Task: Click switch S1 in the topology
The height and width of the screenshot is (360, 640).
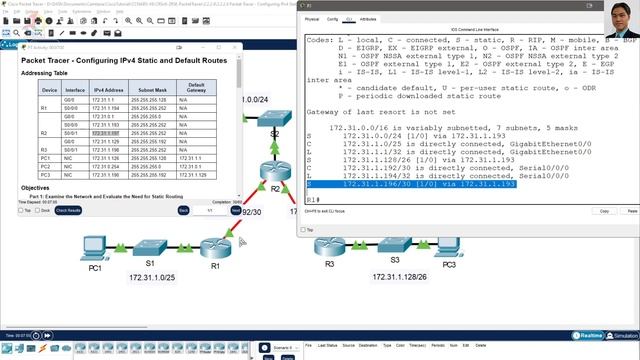Action: pos(150,248)
